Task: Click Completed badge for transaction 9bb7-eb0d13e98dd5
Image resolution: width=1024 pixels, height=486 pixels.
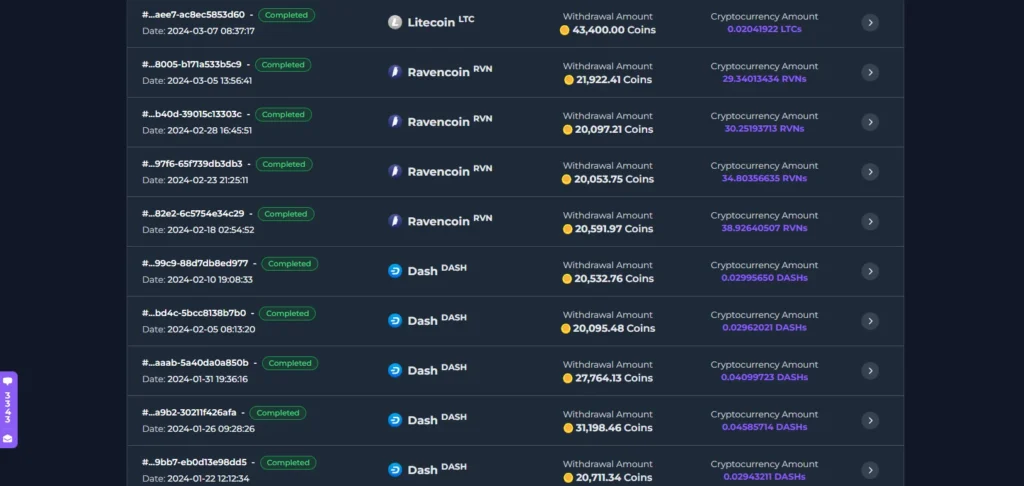Action: point(289,462)
